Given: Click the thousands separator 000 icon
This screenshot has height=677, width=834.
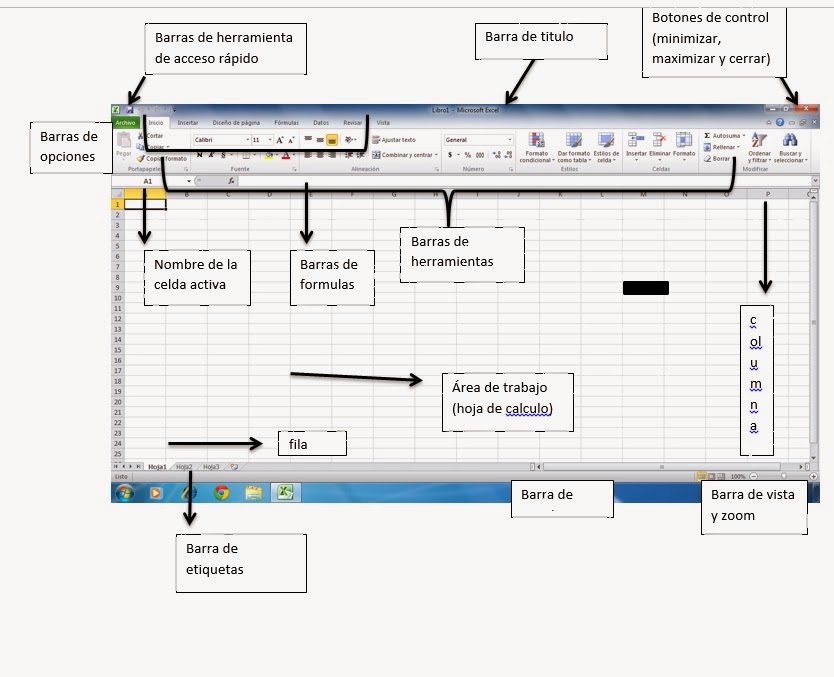Looking at the screenshot, I should point(480,155).
